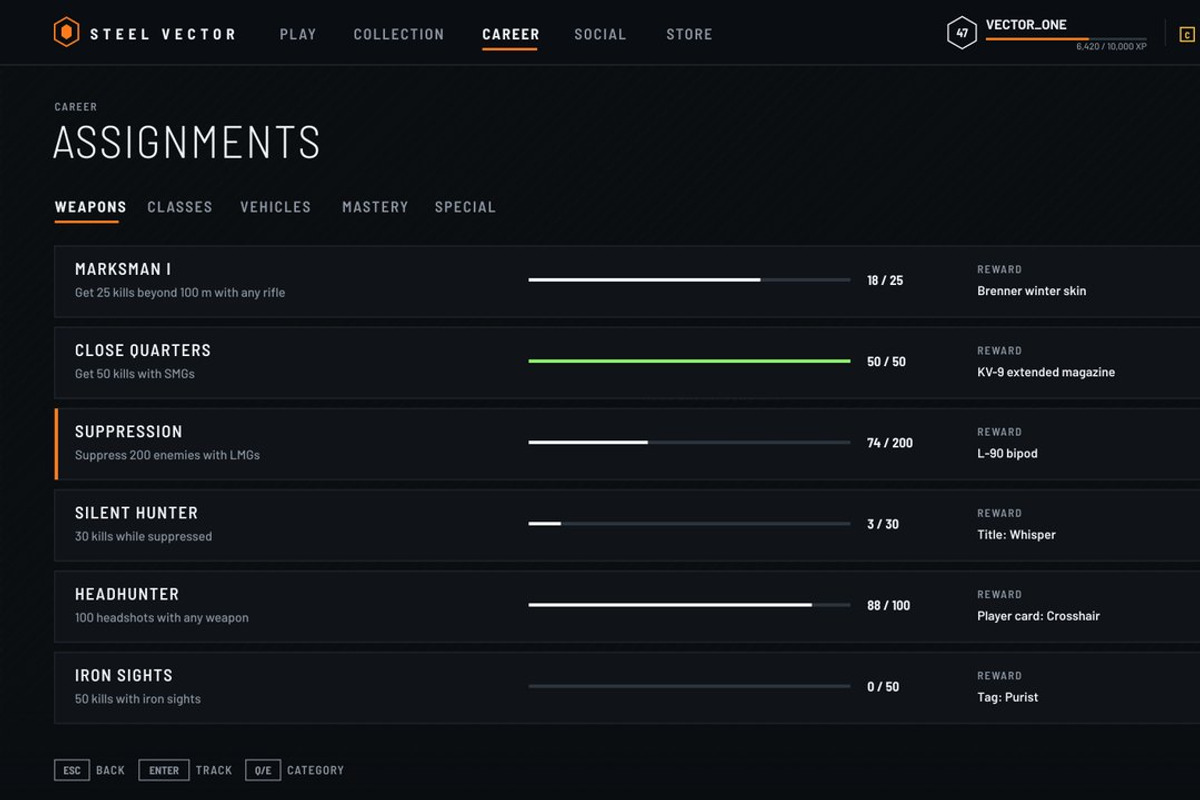The width and height of the screenshot is (1200, 800).
Task: Click the '74 / 200' progress count
Action: point(890,443)
